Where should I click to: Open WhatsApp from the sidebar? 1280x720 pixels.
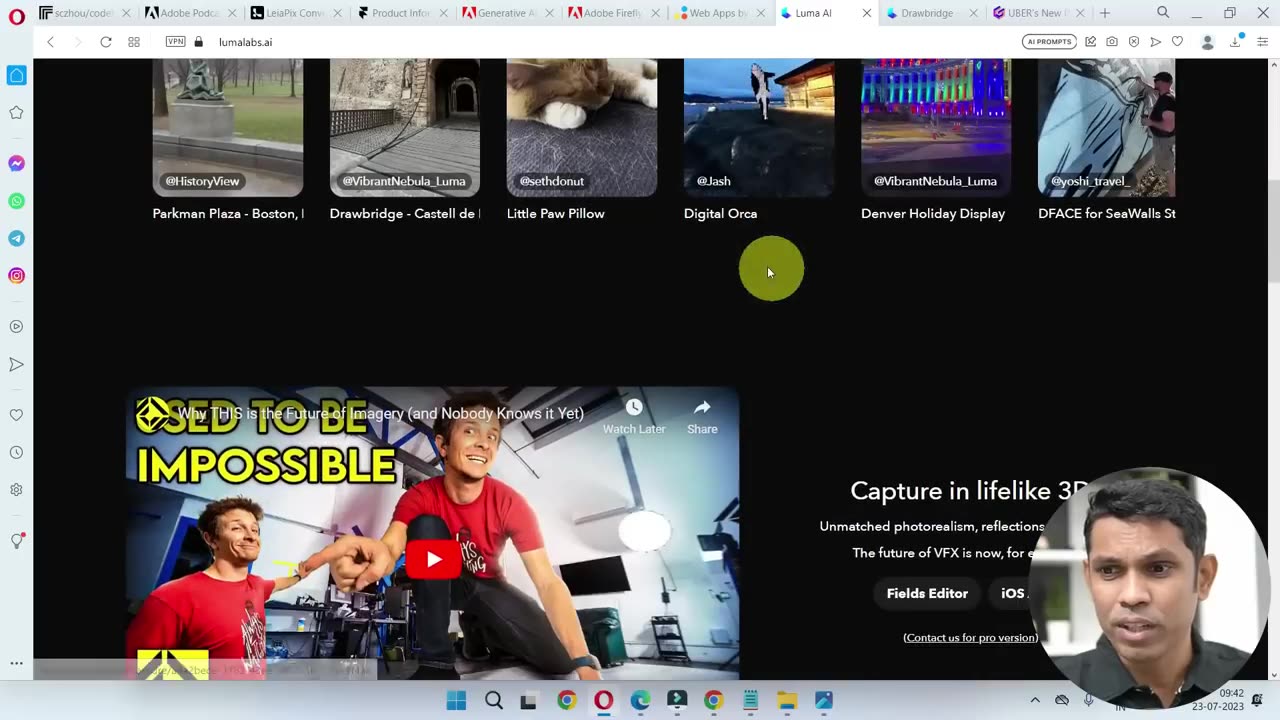(16, 201)
